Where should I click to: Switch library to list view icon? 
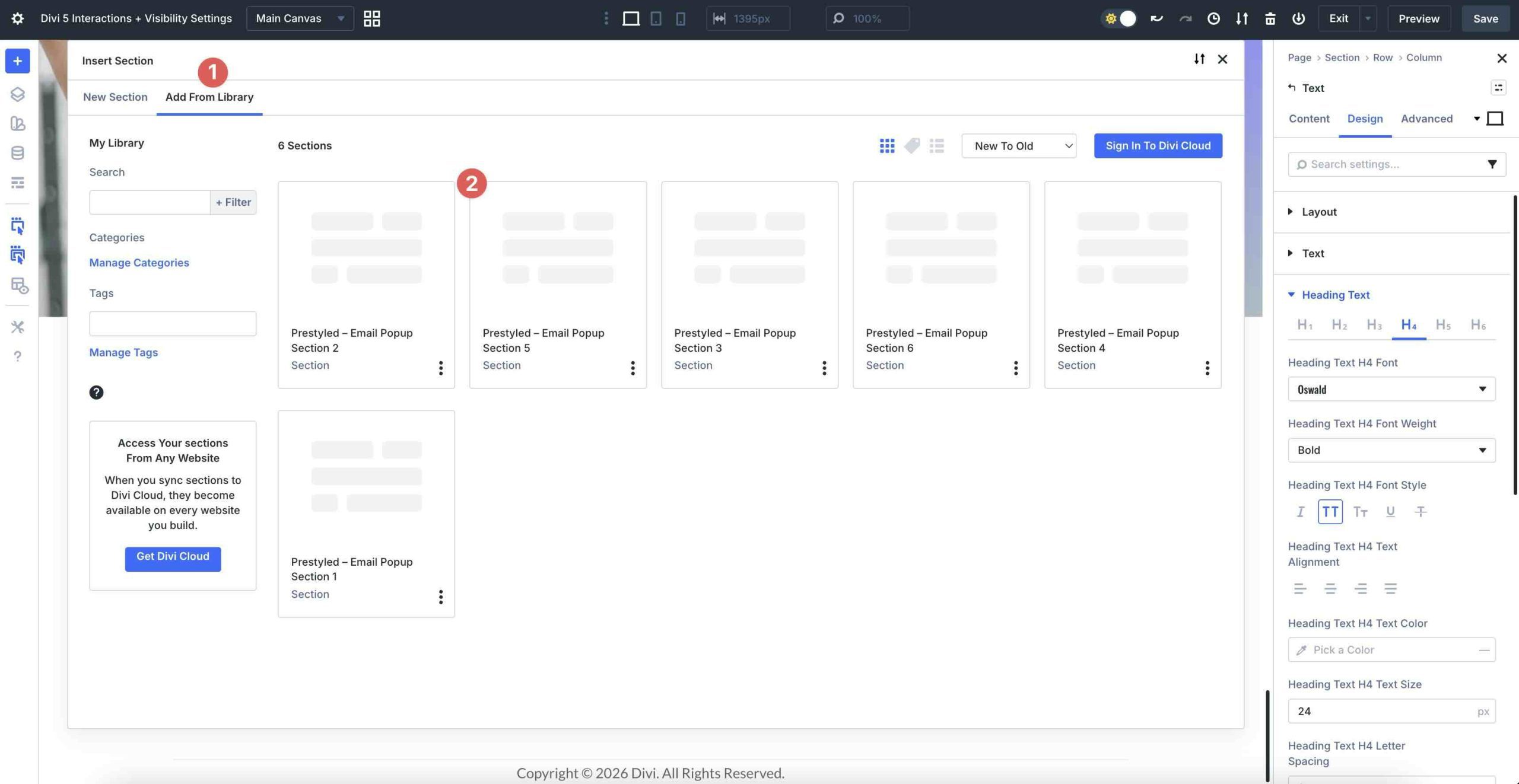pyautogui.click(x=936, y=146)
